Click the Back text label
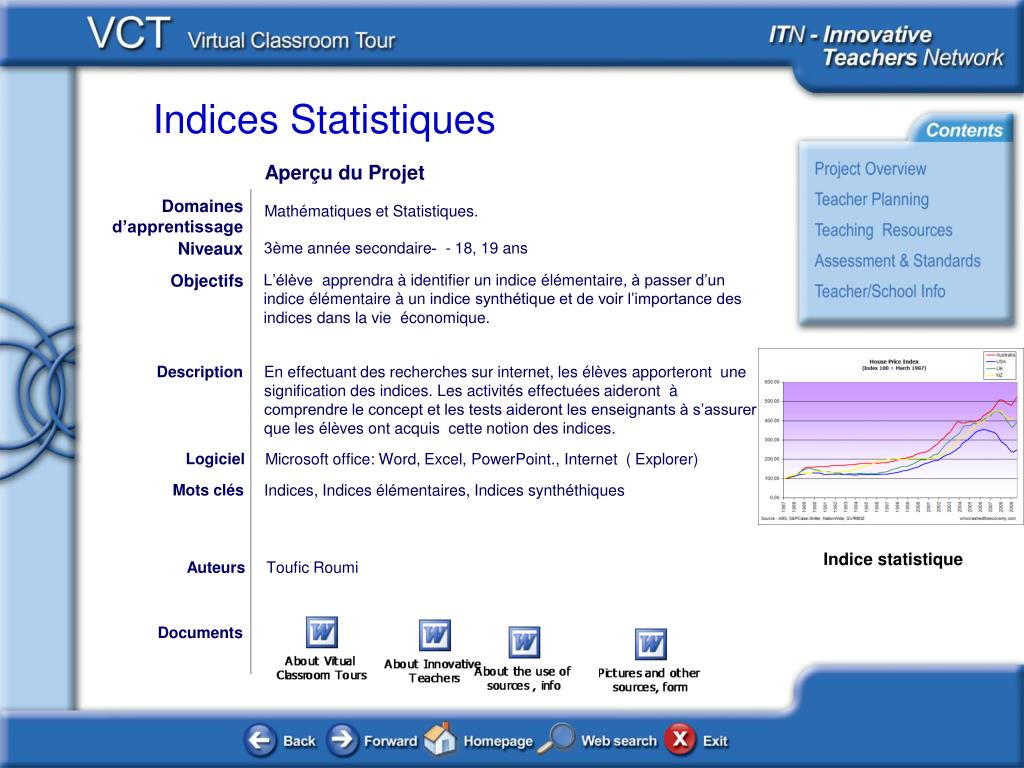The width and height of the screenshot is (1024, 768). pyautogui.click(x=299, y=741)
